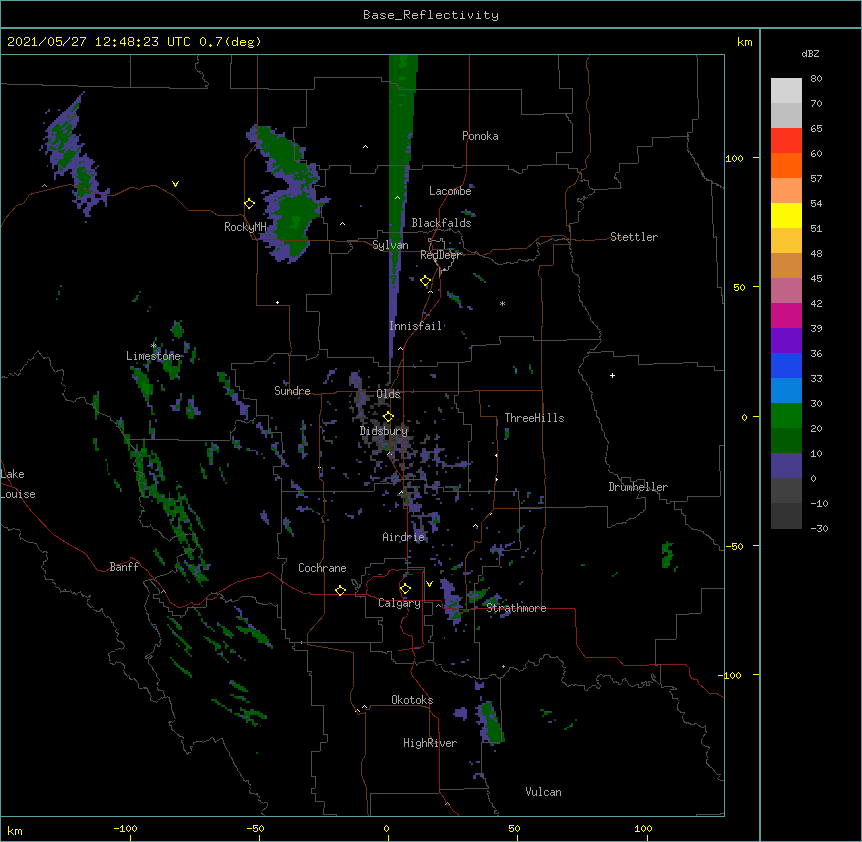Select the ThreeHills label

[534, 418]
